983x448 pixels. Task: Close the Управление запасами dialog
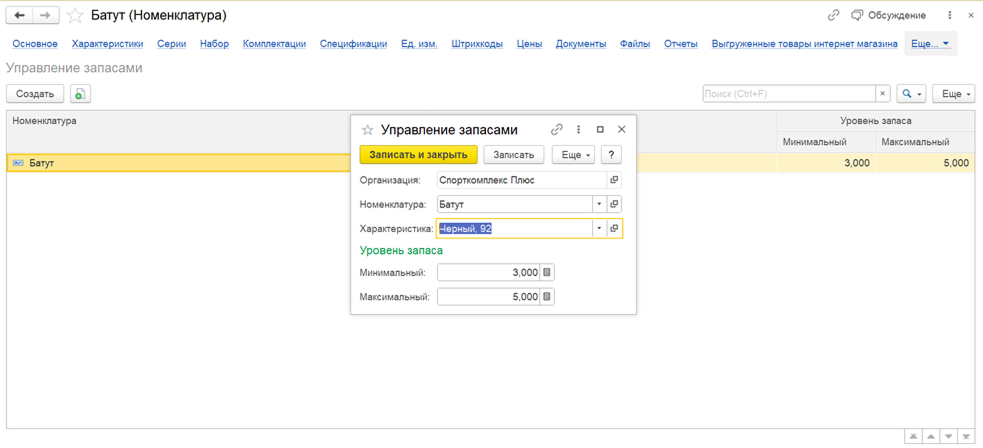pos(622,130)
